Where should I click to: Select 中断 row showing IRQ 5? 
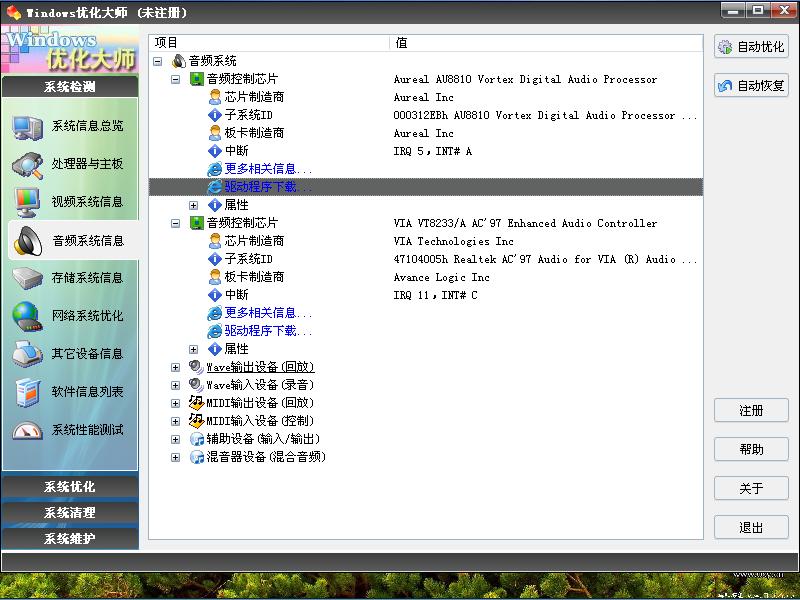[426, 151]
